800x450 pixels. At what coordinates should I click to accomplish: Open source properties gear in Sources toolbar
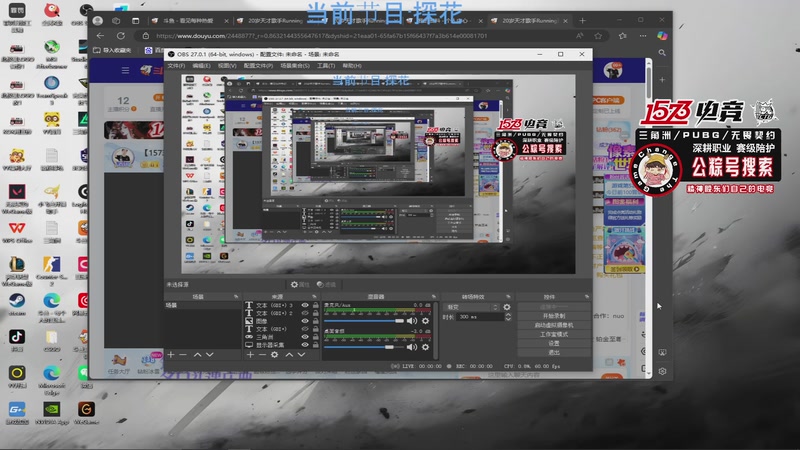point(274,355)
